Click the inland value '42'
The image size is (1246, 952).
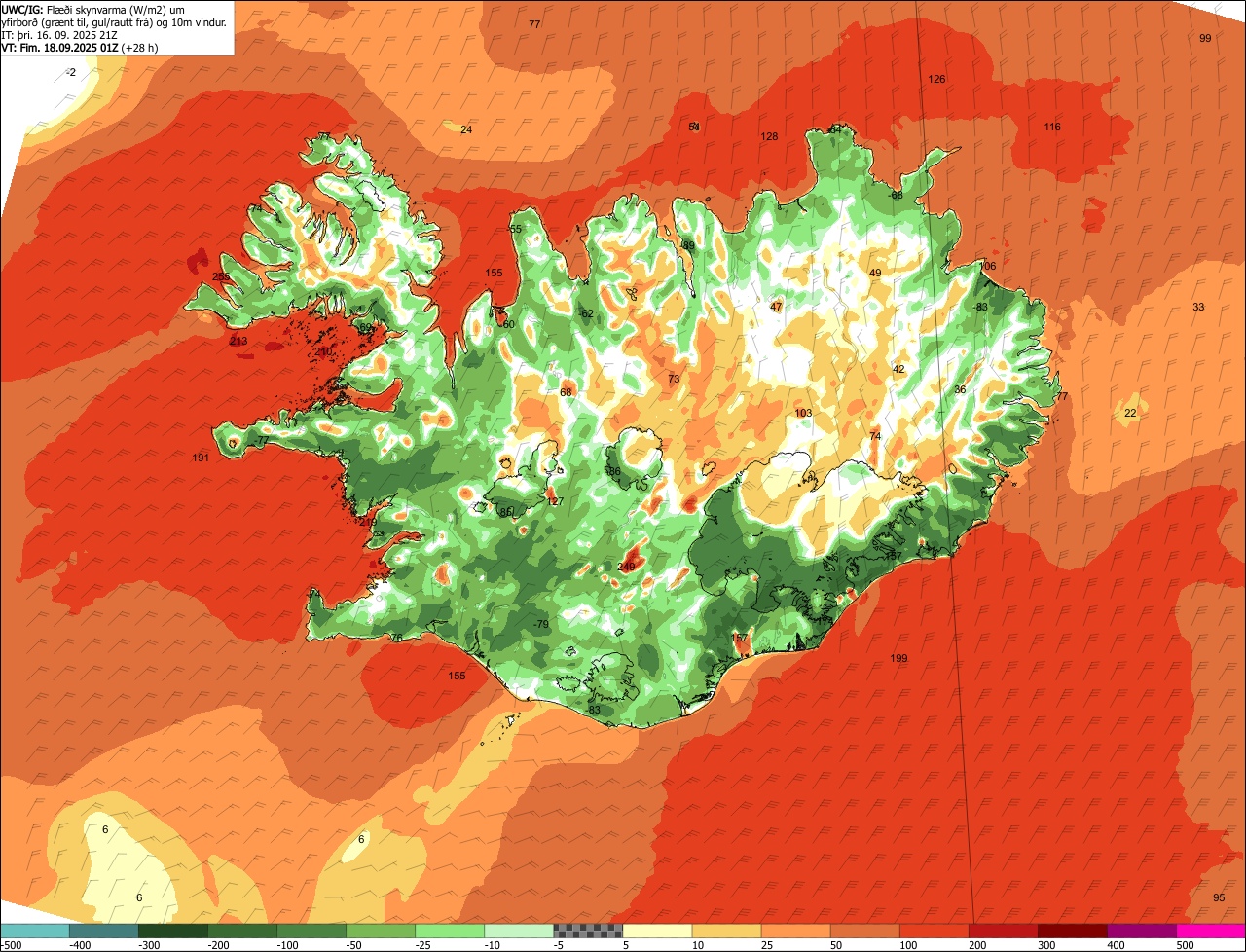click(898, 369)
